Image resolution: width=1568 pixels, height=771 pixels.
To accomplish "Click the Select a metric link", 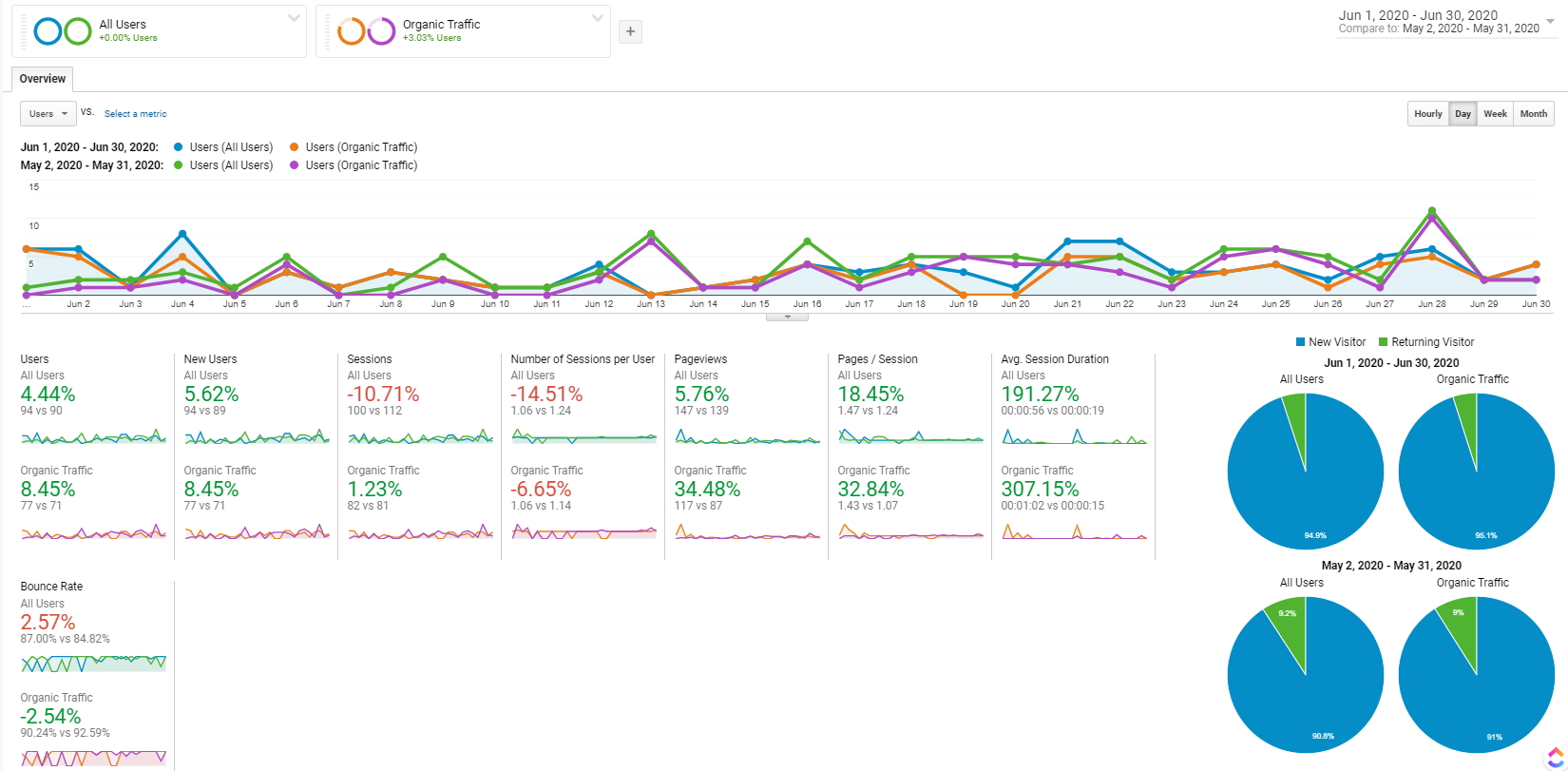I will (135, 114).
